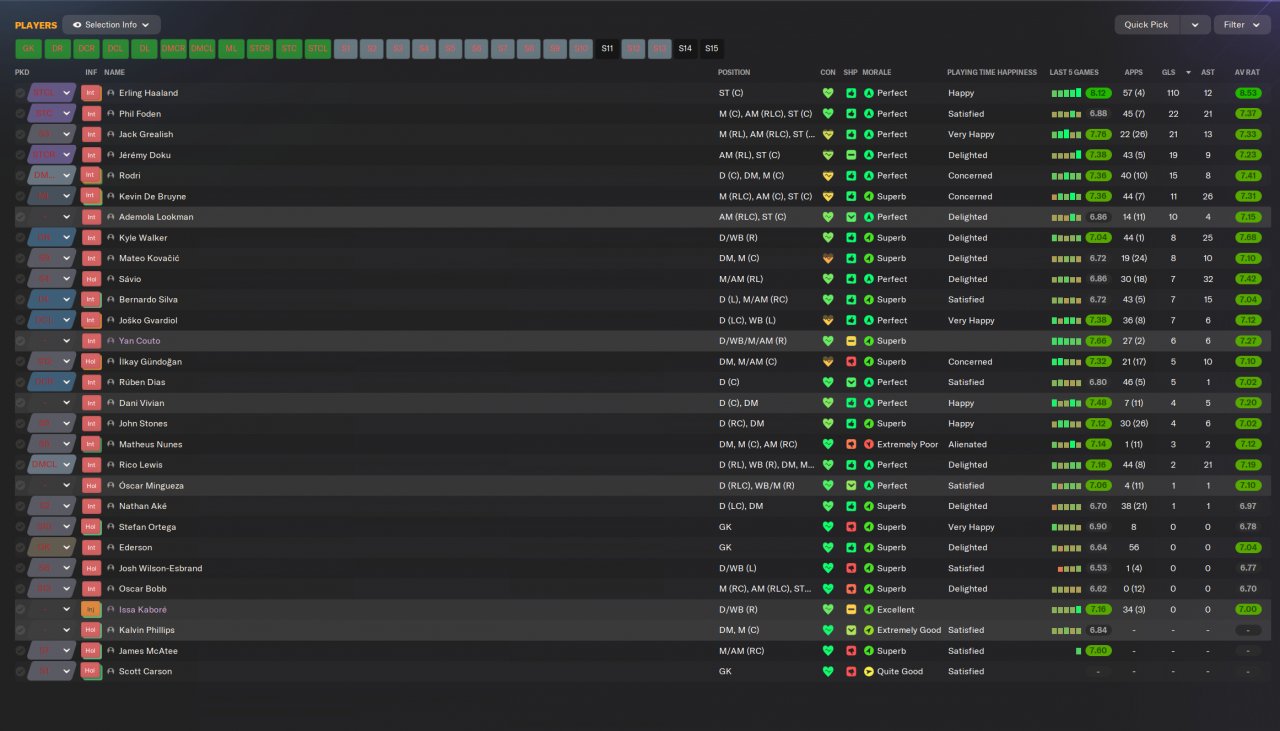
Task: Sort by the Position column header
Action: pyautogui.click(x=734, y=72)
